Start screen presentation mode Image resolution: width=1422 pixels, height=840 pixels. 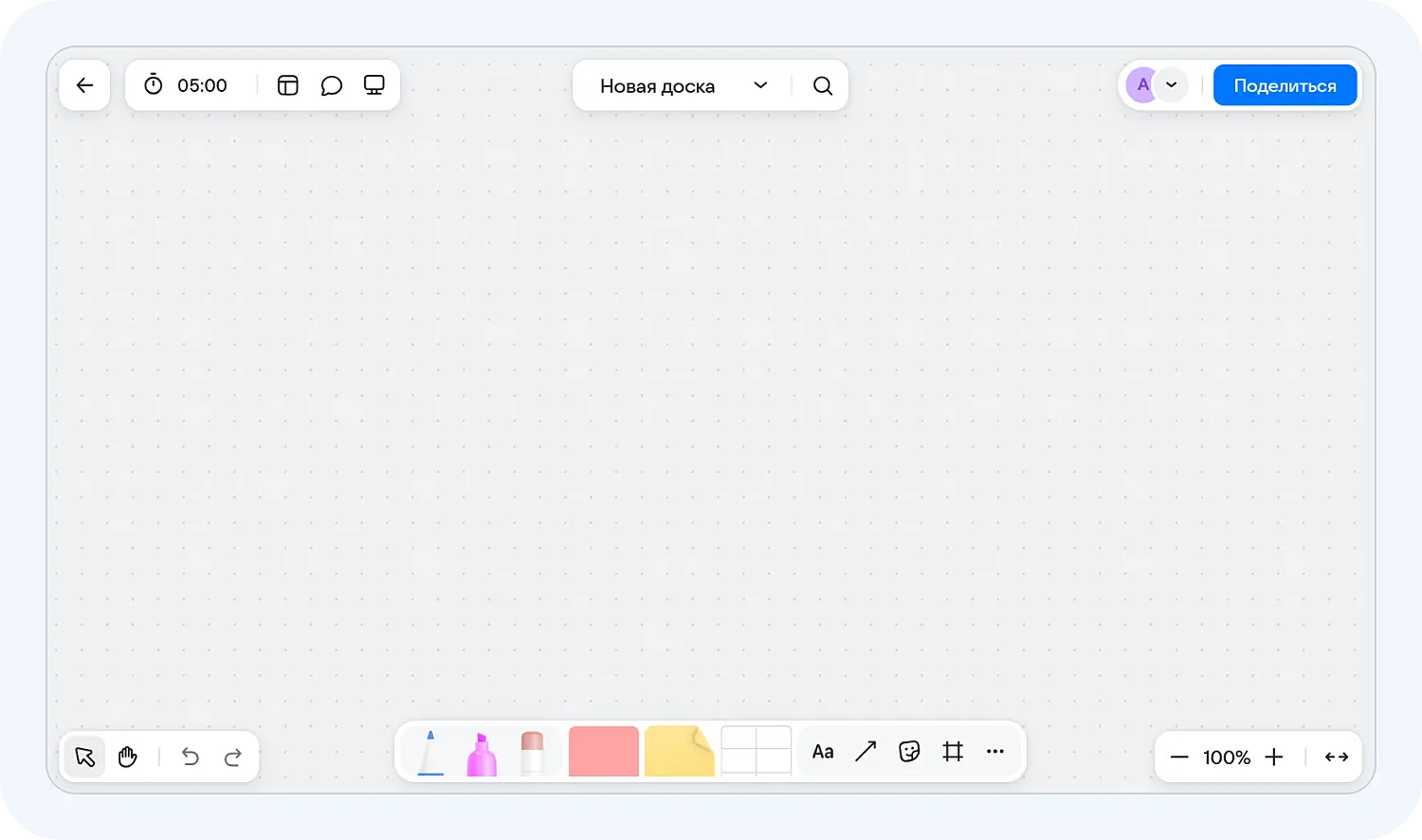pyautogui.click(x=374, y=85)
